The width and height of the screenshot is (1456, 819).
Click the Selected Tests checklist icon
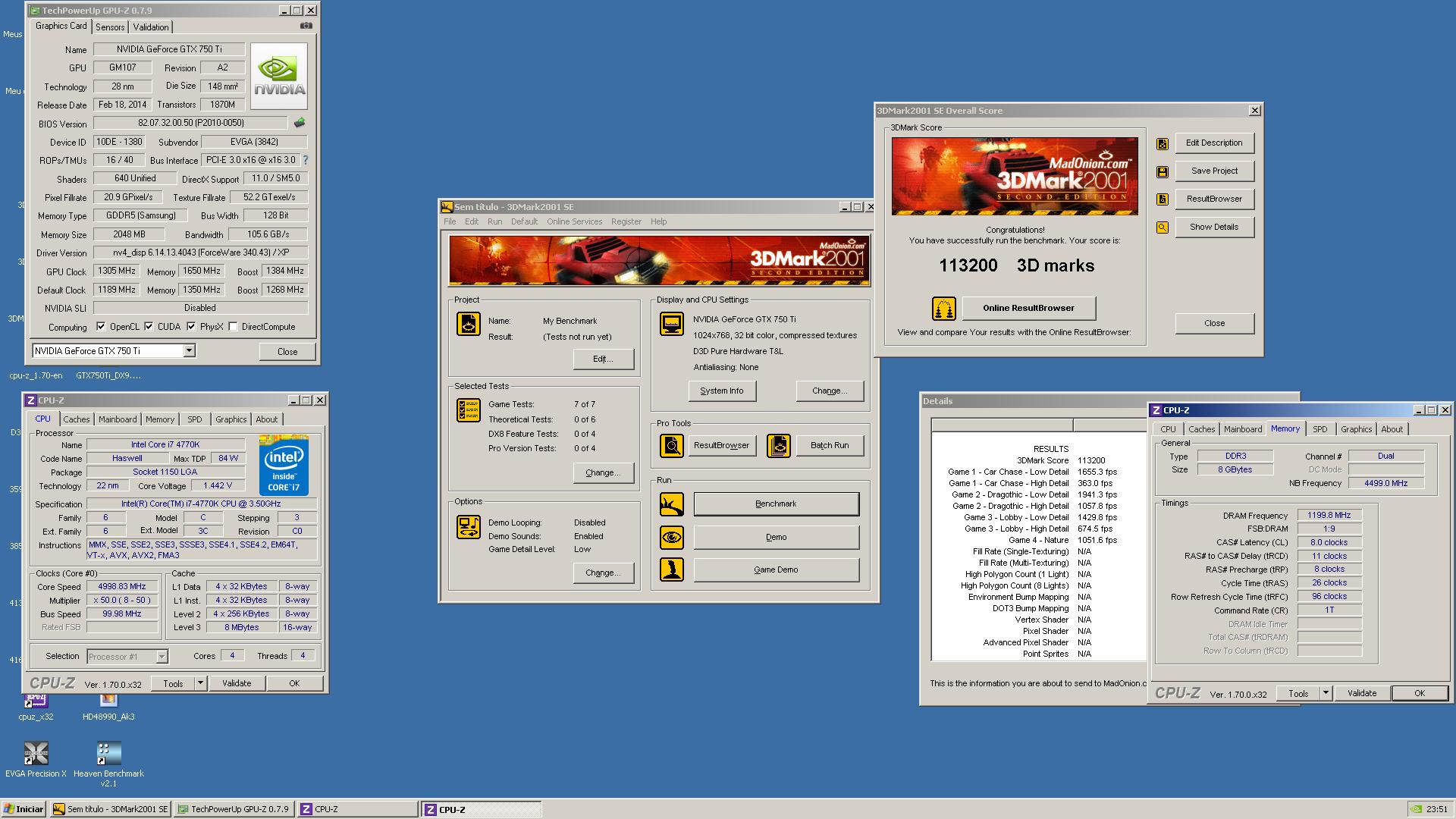[469, 410]
